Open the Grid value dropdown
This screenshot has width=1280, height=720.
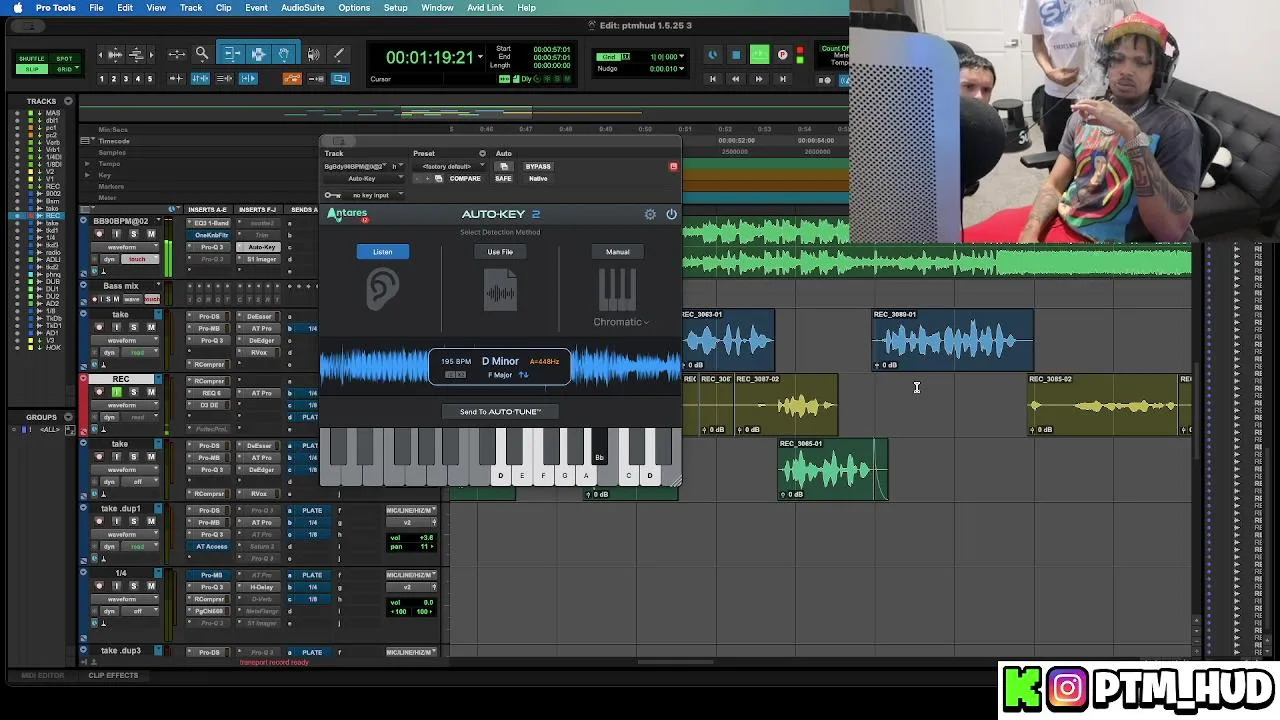682,57
